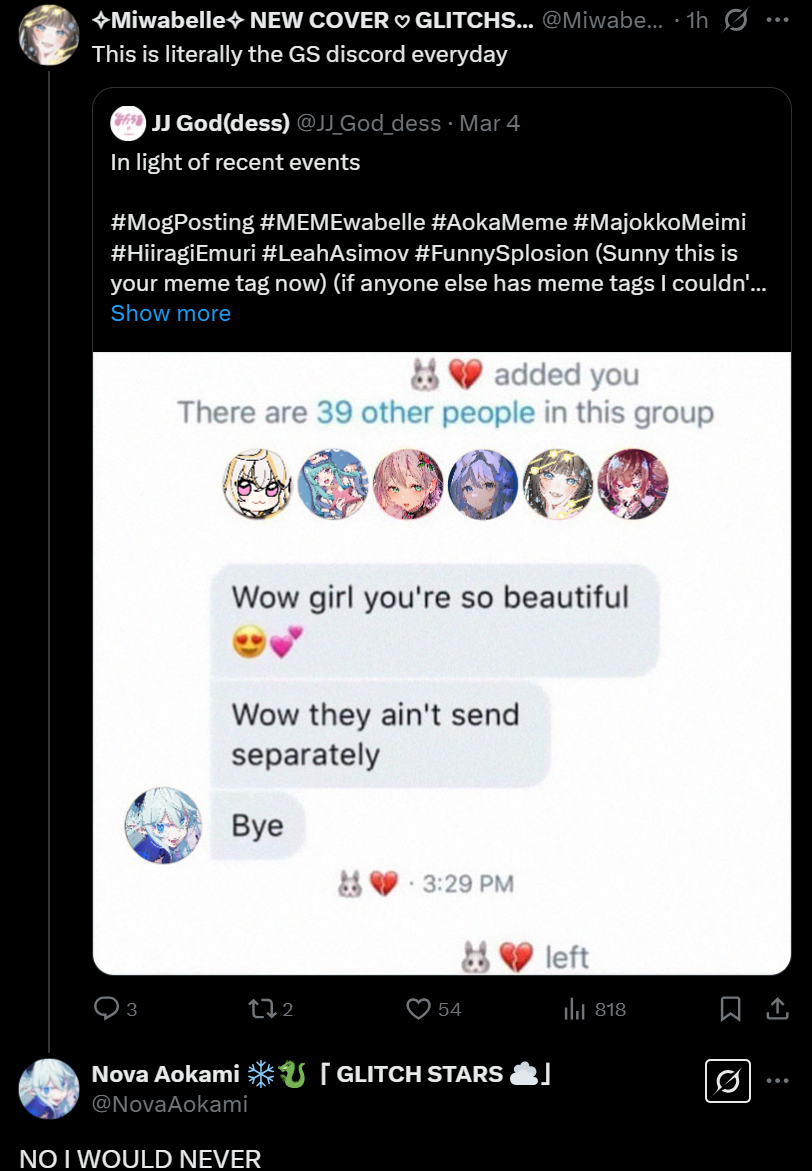Click the reply icon with 3 replies
This screenshot has height=1171, width=812.
tap(107, 1009)
